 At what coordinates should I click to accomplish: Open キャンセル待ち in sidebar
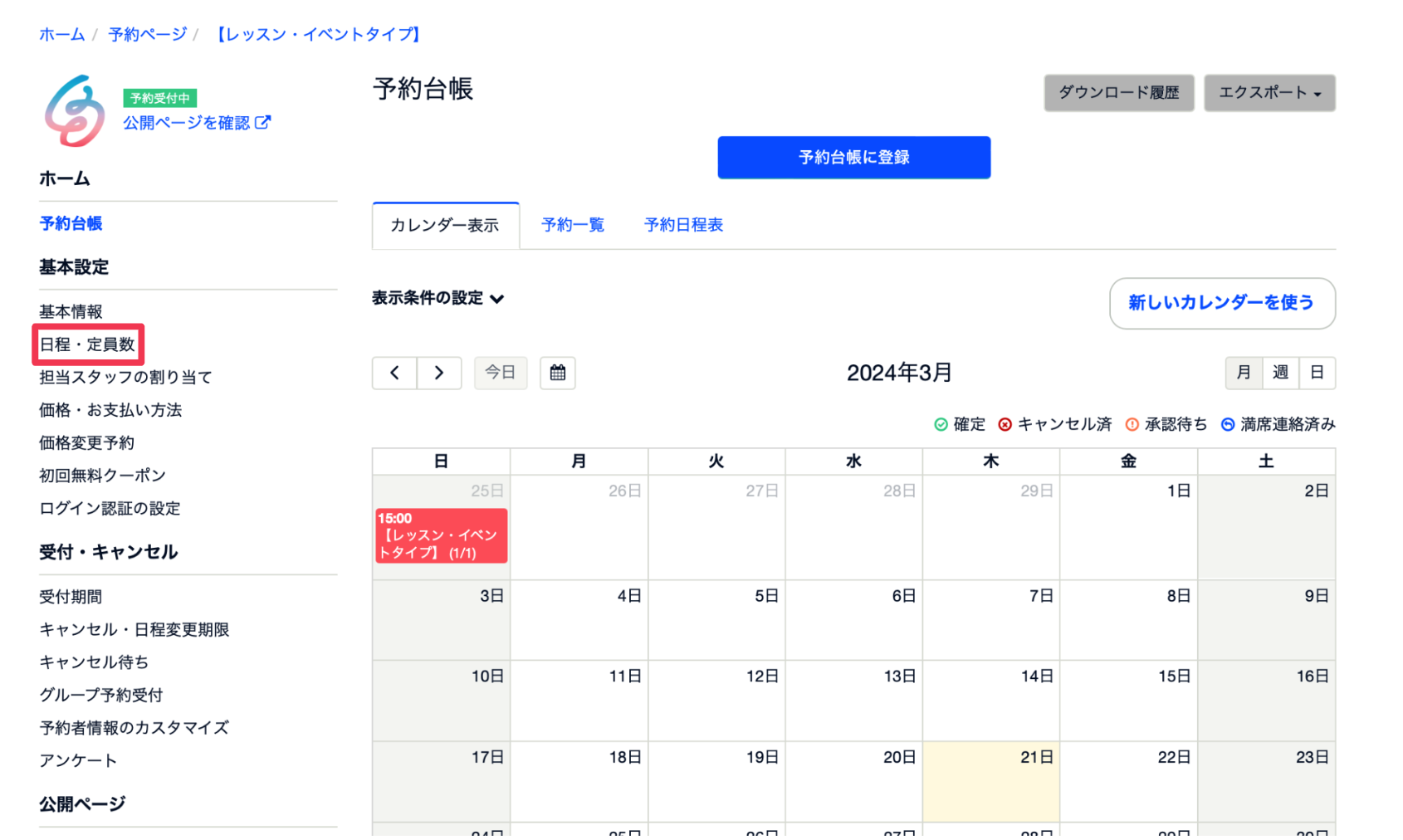click(94, 662)
